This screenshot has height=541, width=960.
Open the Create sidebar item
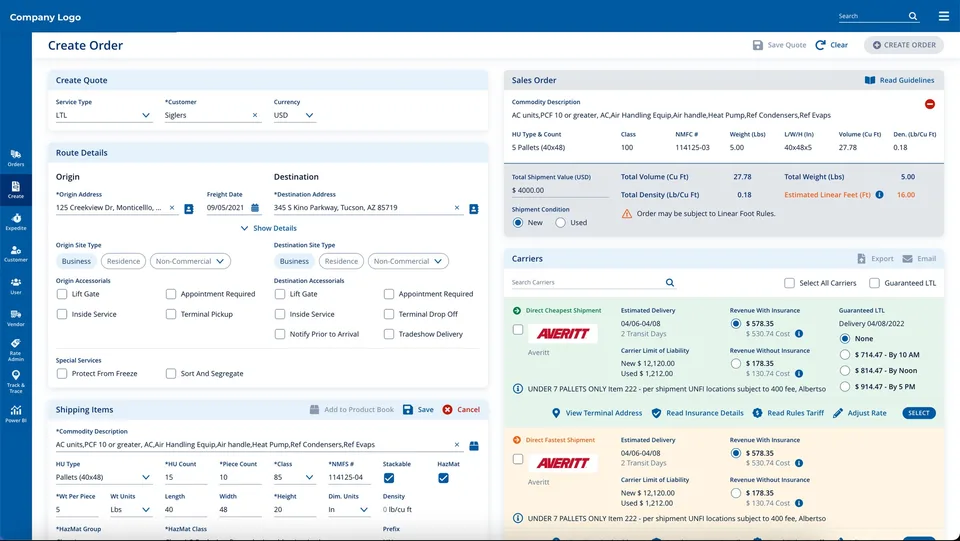(x=16, y=190)
